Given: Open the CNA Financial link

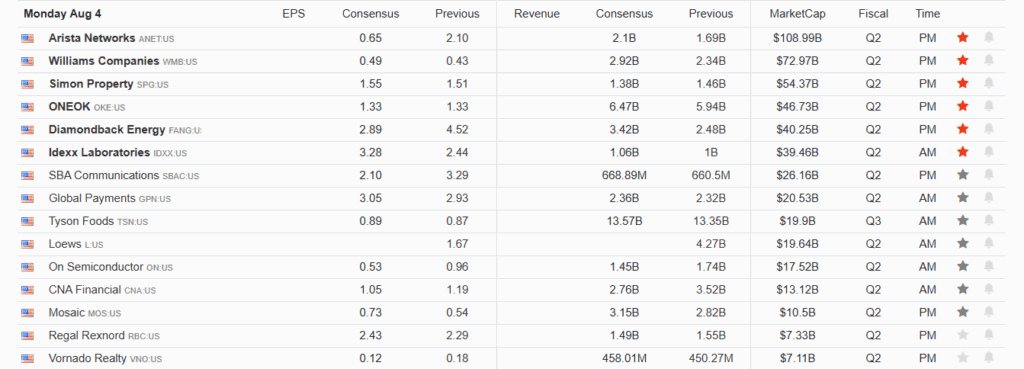Looking at the screenshot, I should coord(85,290).
